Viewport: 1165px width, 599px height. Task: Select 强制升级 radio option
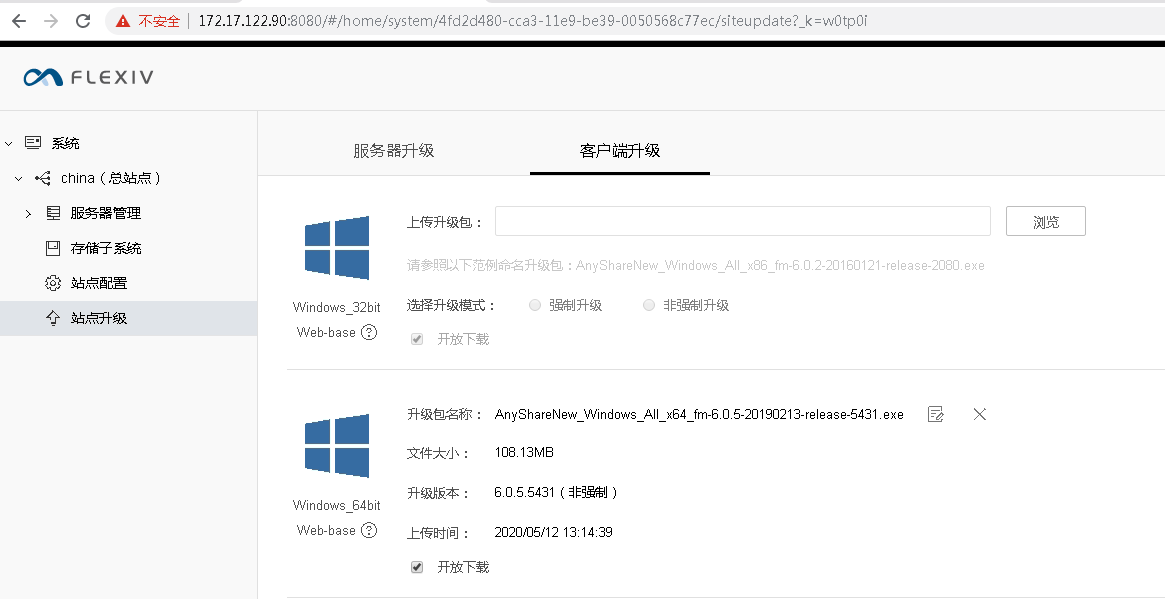[x=535, y=305]
